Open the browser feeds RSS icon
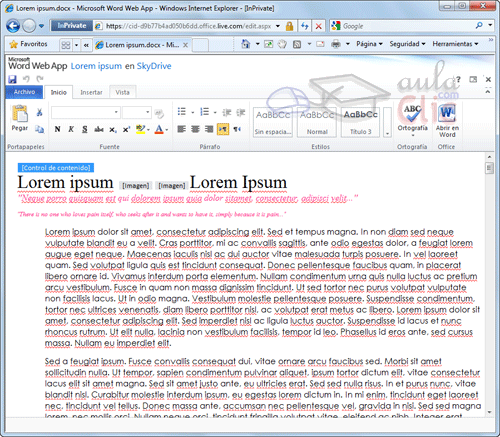This screenshot has height=437, width=500. [297, 44]
